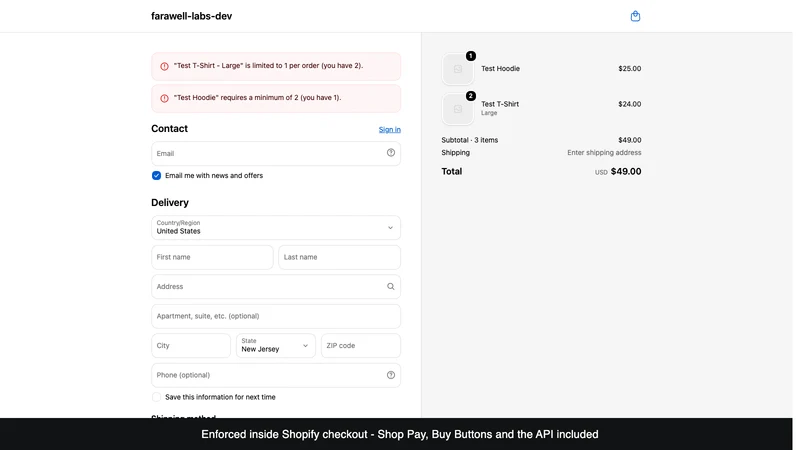Check Save this information for next time

point(156,397)
